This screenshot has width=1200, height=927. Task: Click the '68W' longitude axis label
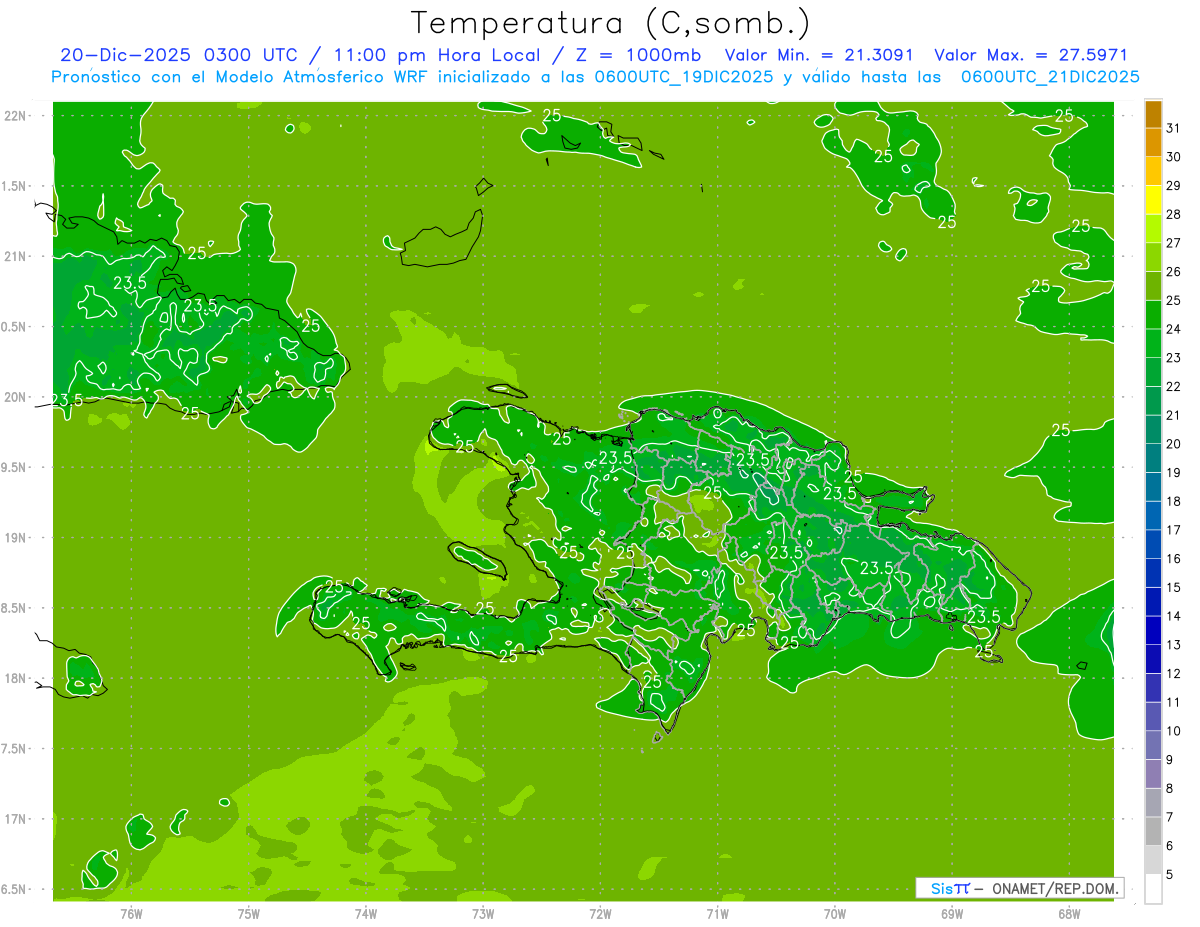[1069, 914]
